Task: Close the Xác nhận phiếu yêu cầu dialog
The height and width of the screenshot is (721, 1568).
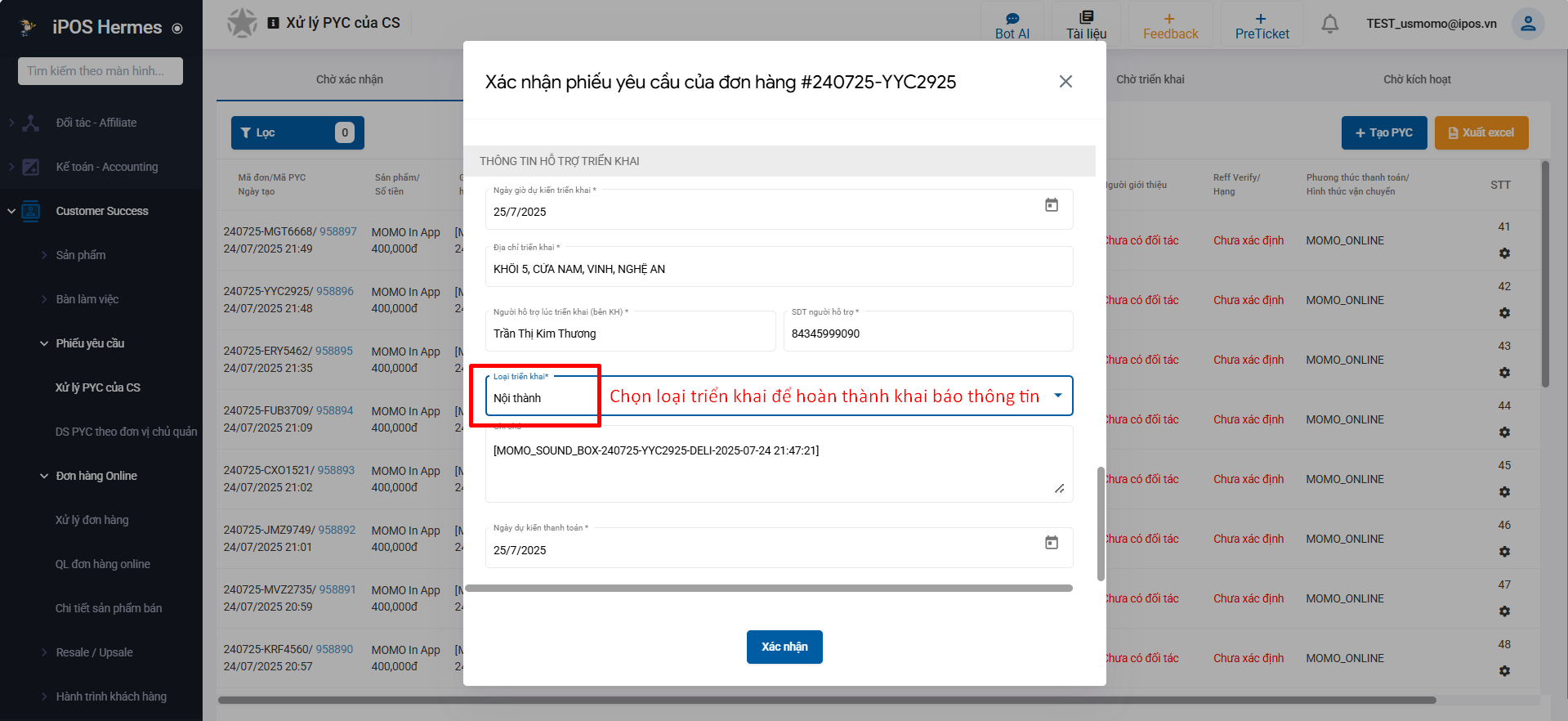Action: [1065, 82]
